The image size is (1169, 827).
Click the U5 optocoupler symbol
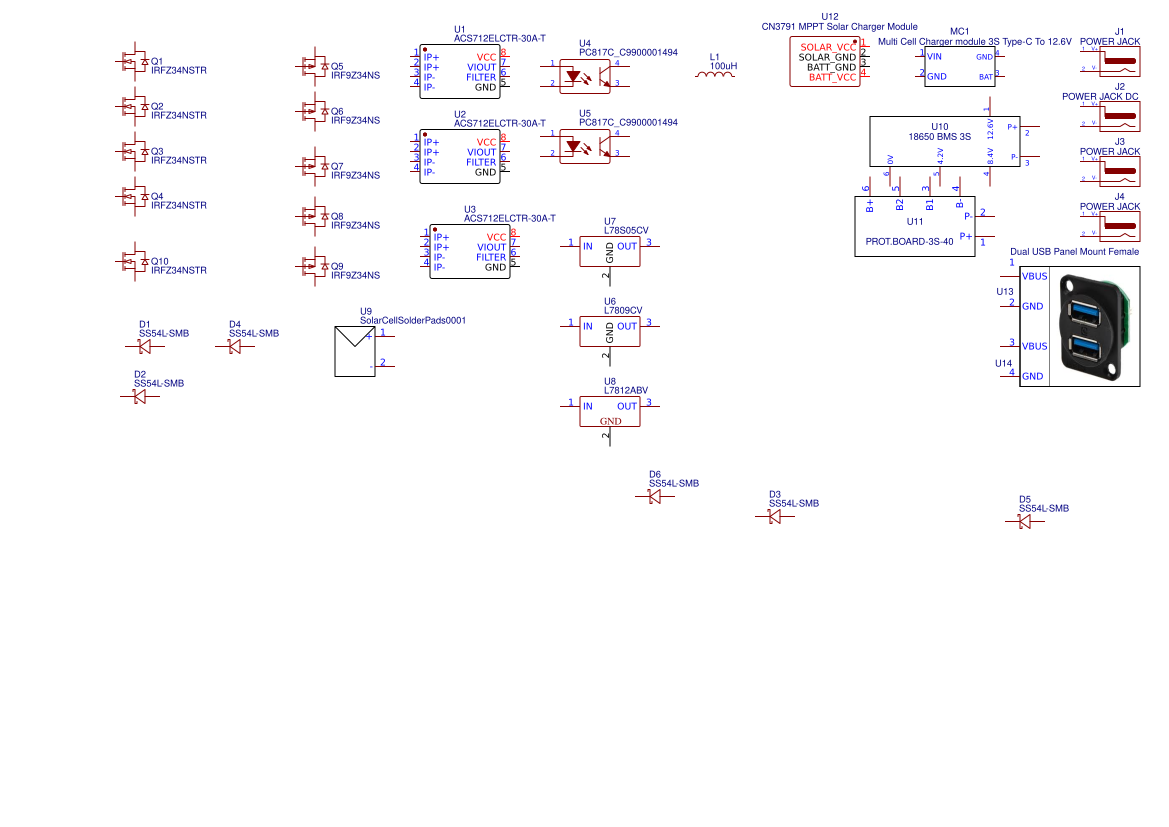coord(585,146)
